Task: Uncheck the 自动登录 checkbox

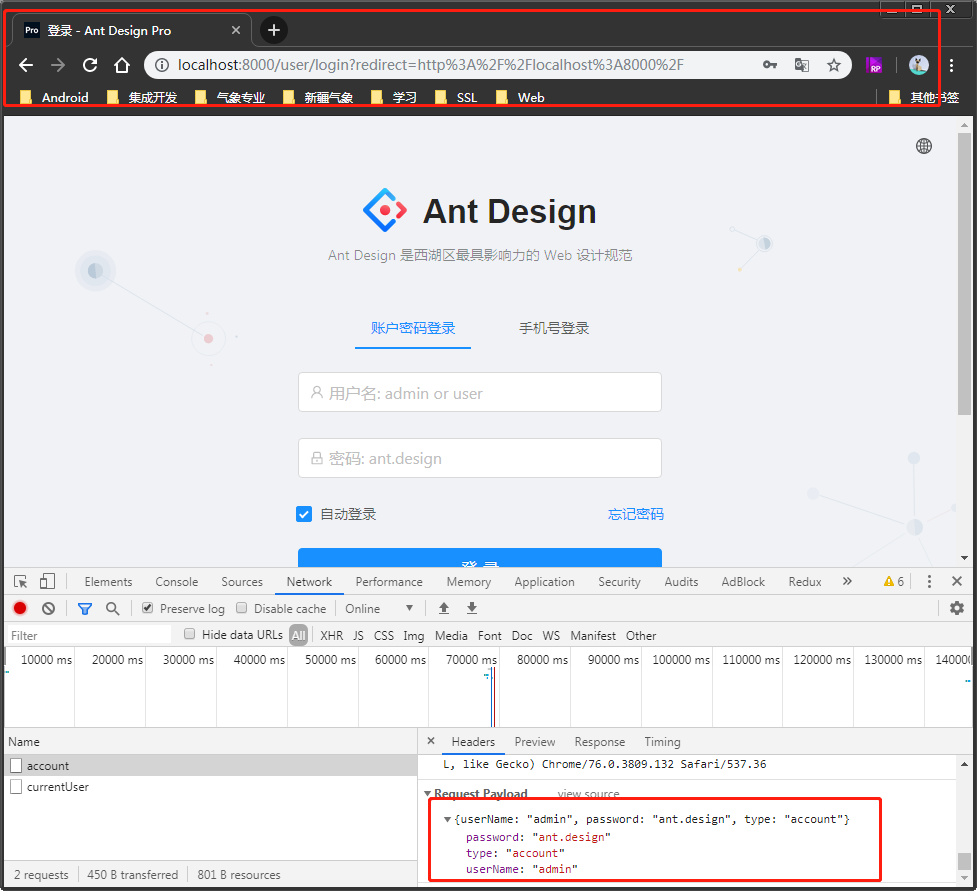Action: (304, 514)
